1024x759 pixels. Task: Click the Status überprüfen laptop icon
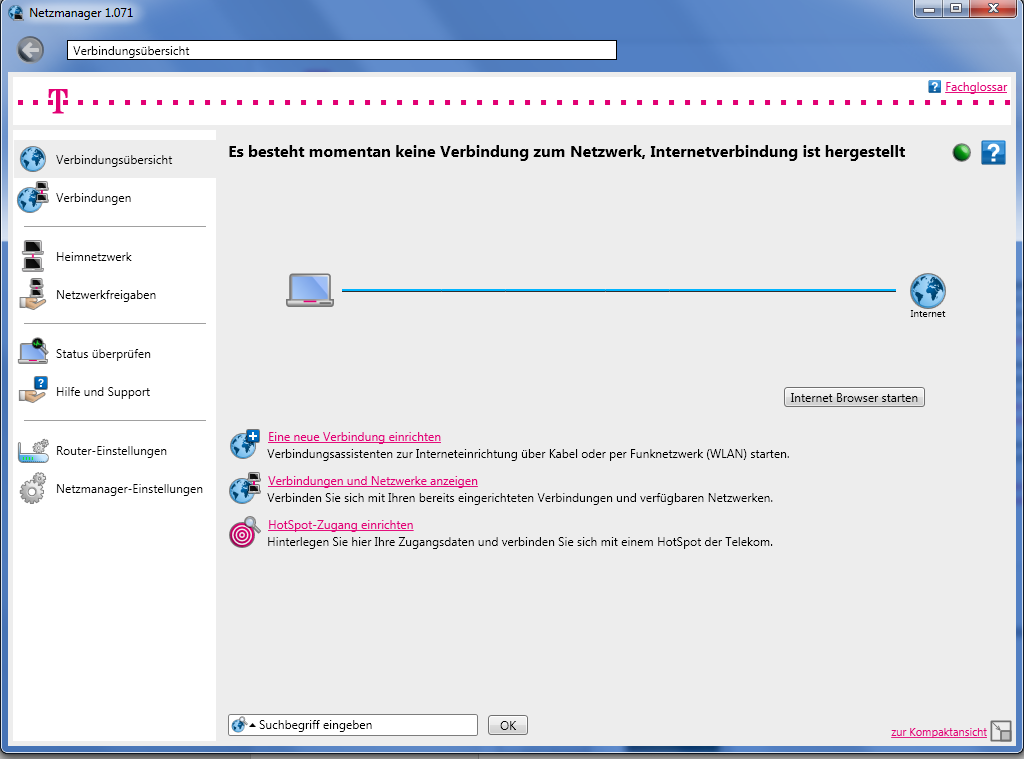[33, 351]
